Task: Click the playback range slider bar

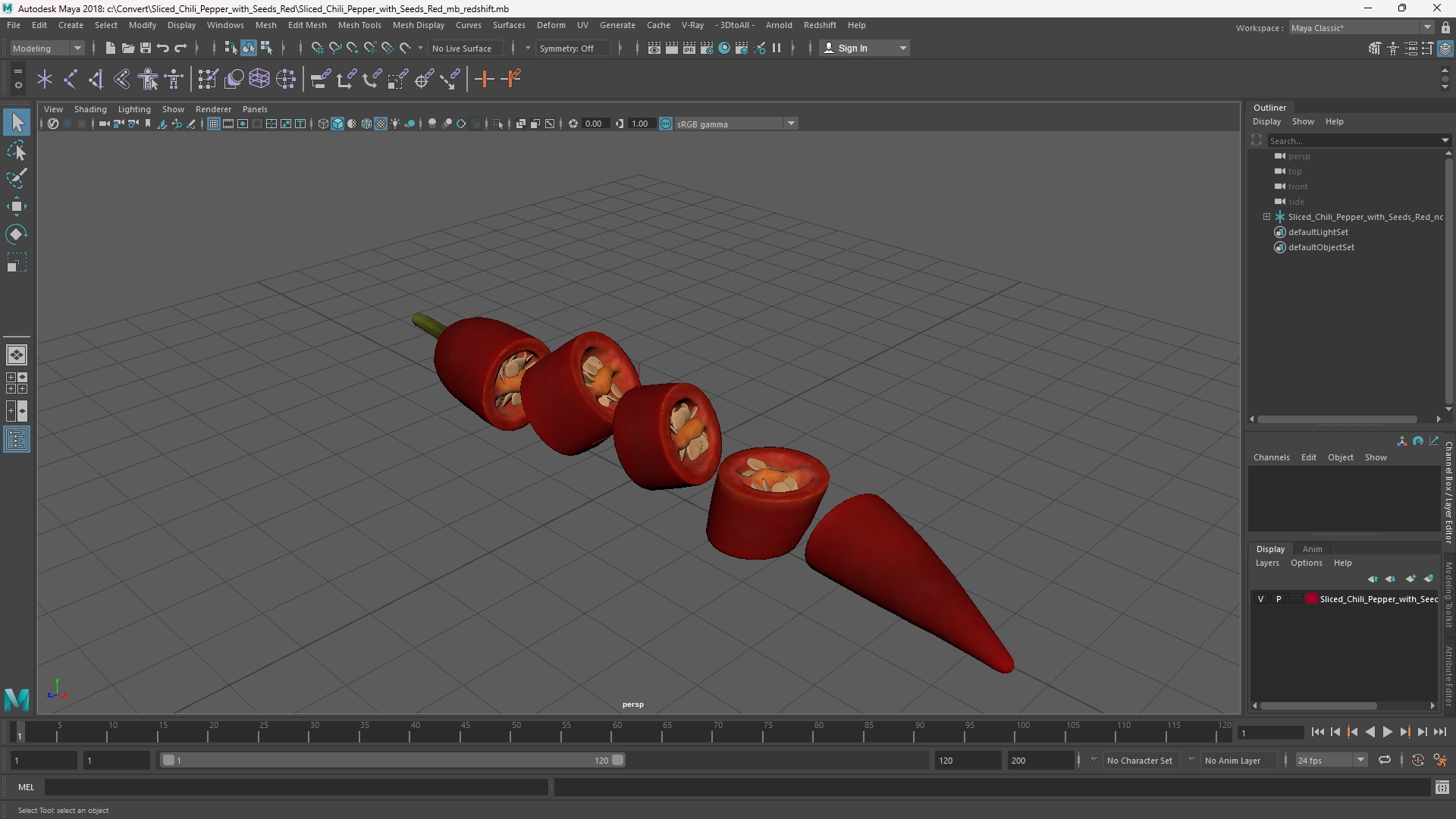Action: click(393, 760)
